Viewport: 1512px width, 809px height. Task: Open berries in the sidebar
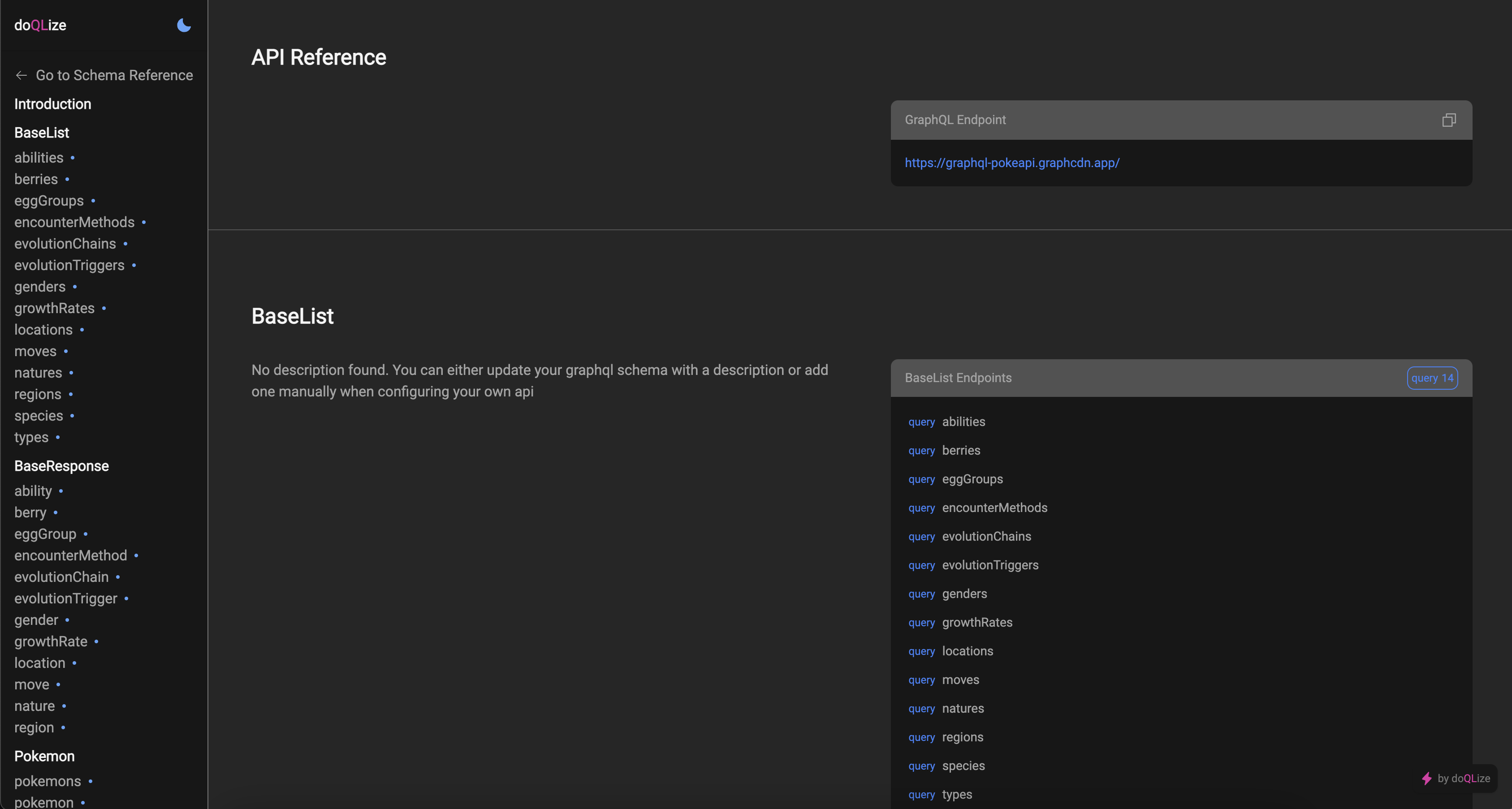tap(36, 179)
